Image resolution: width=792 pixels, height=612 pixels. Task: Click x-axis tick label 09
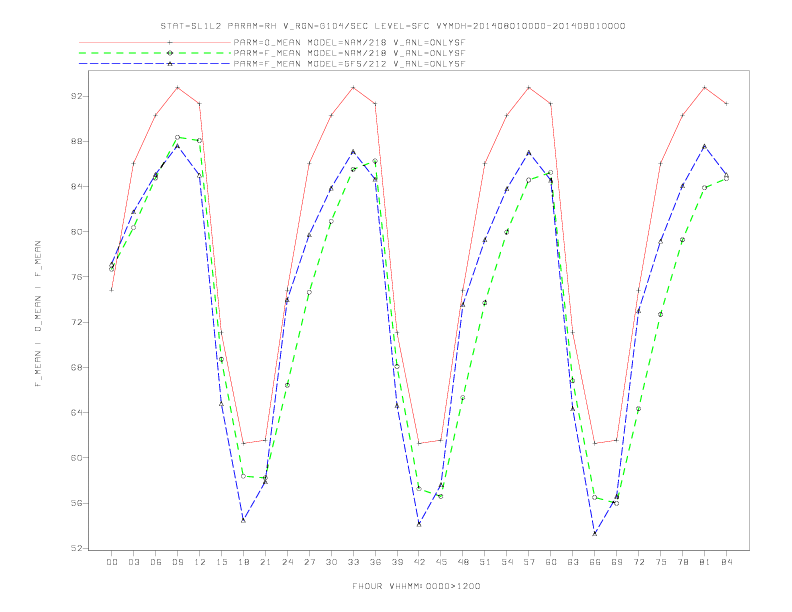177,562
